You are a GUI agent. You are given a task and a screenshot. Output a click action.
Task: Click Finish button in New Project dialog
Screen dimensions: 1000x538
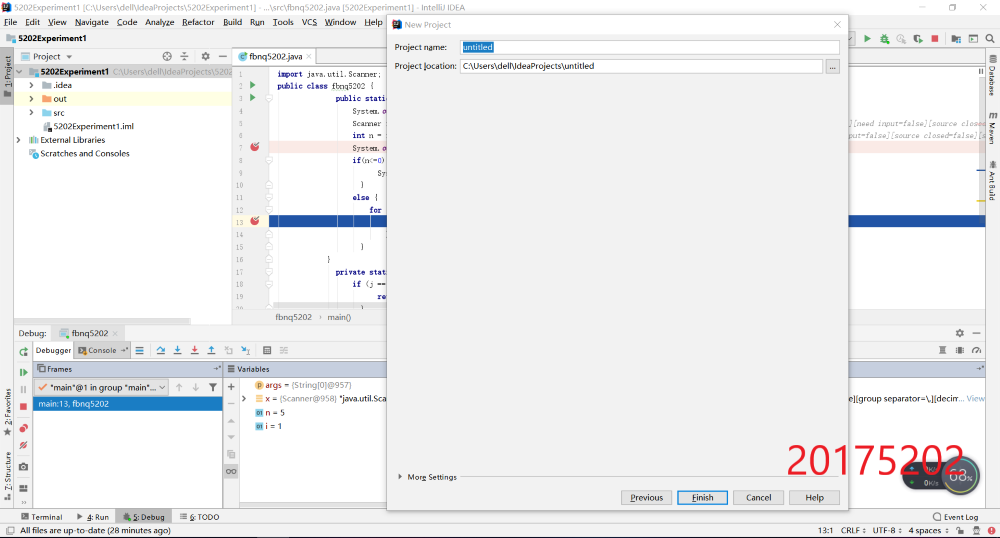point(702,498)
